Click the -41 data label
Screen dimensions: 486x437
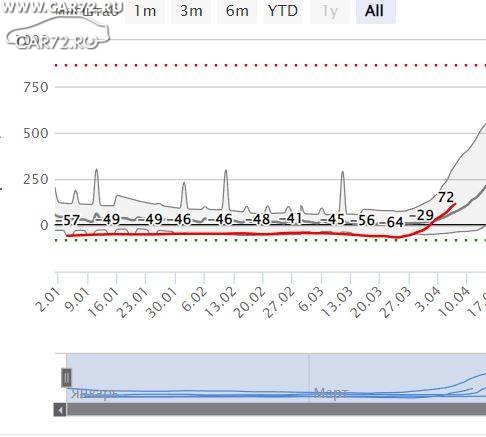290,219
